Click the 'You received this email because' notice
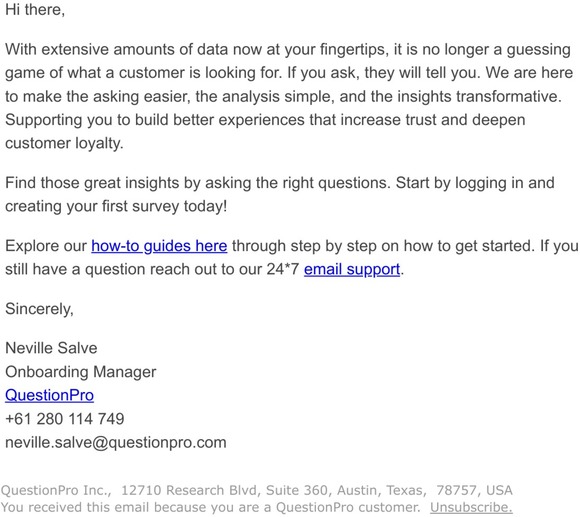Screen dimensions: 580x517 tap(210, 507)
